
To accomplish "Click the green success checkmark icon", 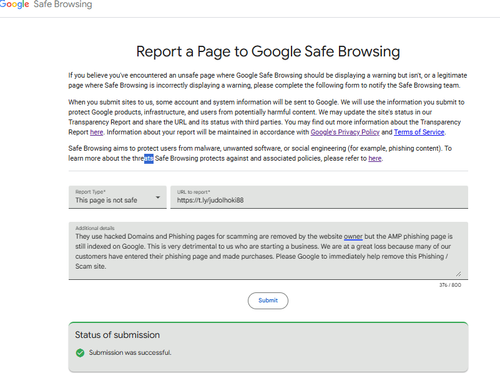I will coord(80,353).
